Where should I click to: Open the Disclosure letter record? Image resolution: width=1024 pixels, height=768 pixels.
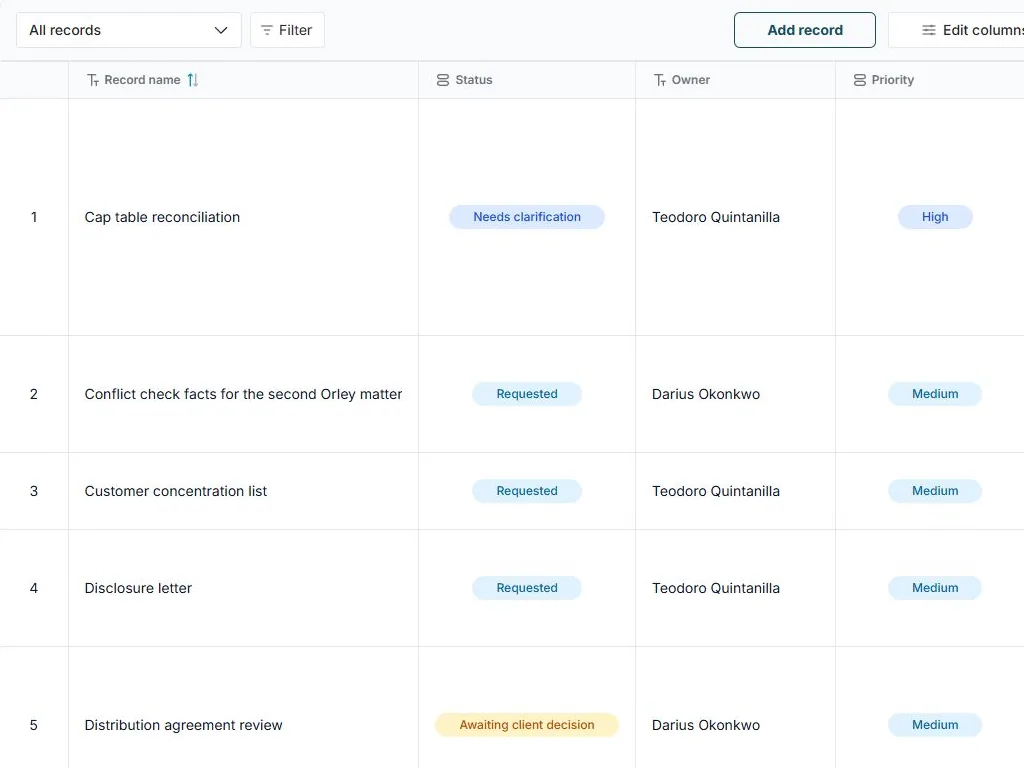click(x=138, y=588)
